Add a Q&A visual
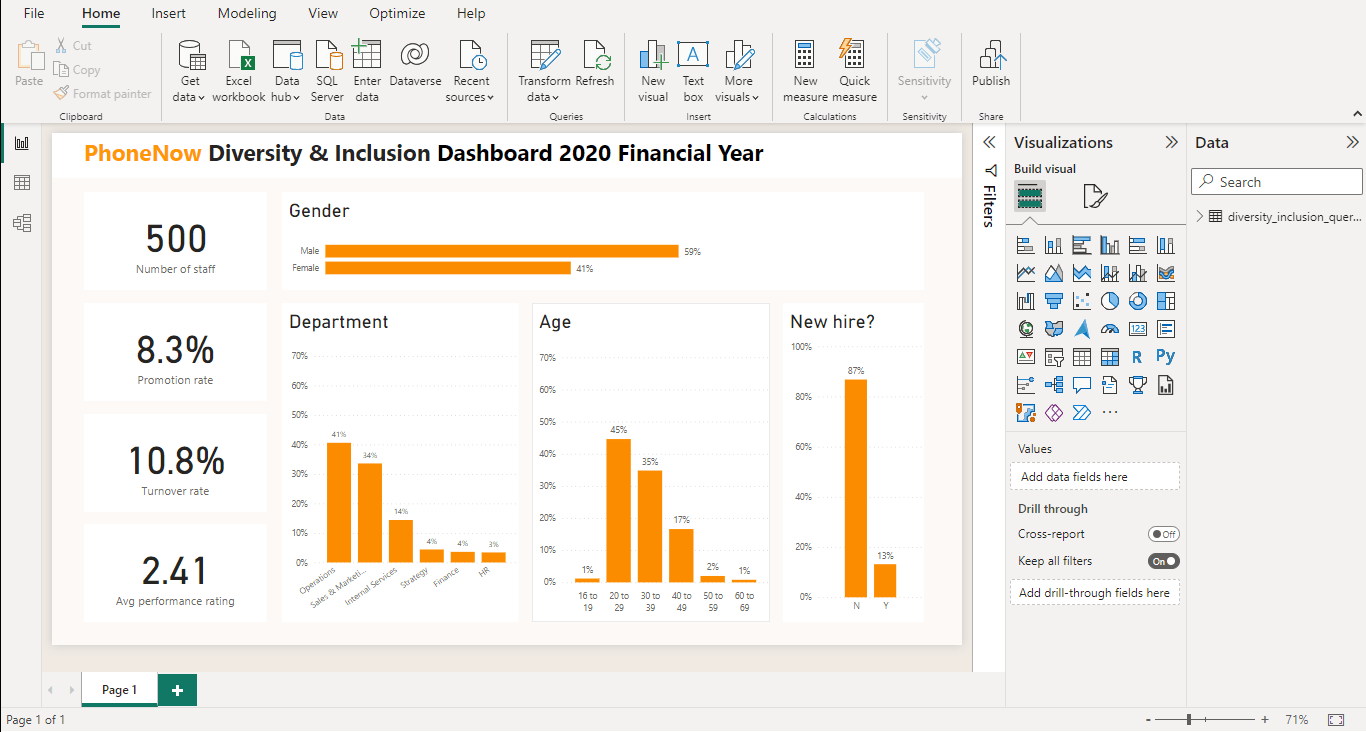This screenshot has width=1366, height=732. coord(1081,385)
